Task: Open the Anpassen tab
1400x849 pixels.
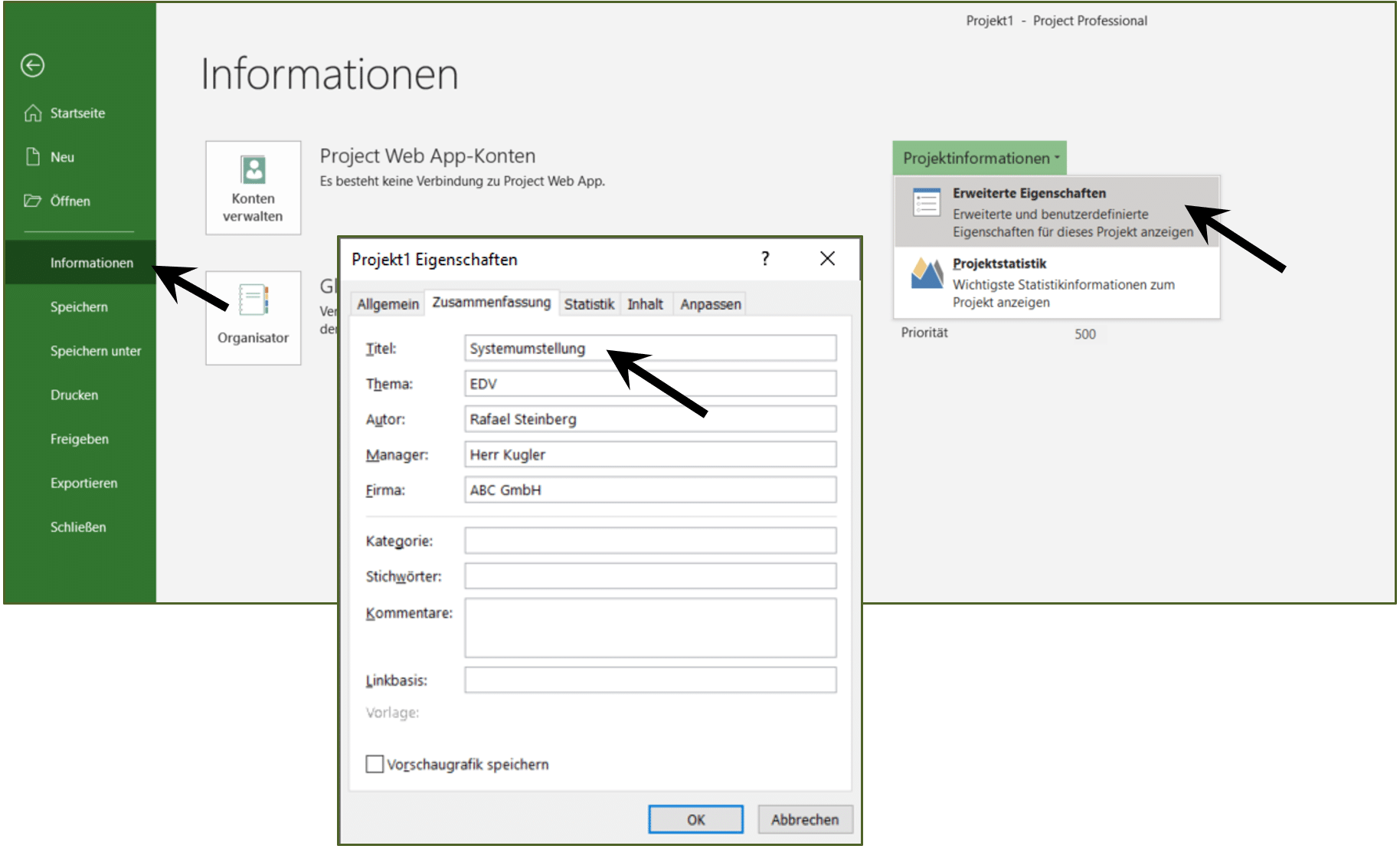Action: (711, 304)
